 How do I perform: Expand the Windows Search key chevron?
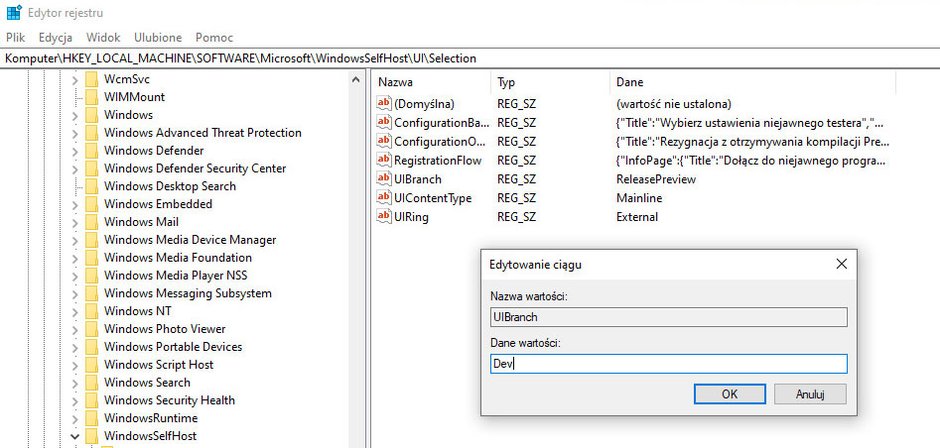(x=75, y=383)
